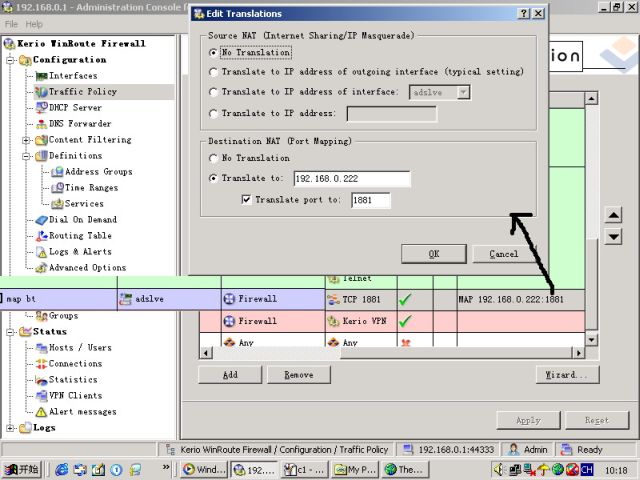Collapse the Definitions tree node
This screenshot has height=480, width=640.
click(x=27, y=156)
